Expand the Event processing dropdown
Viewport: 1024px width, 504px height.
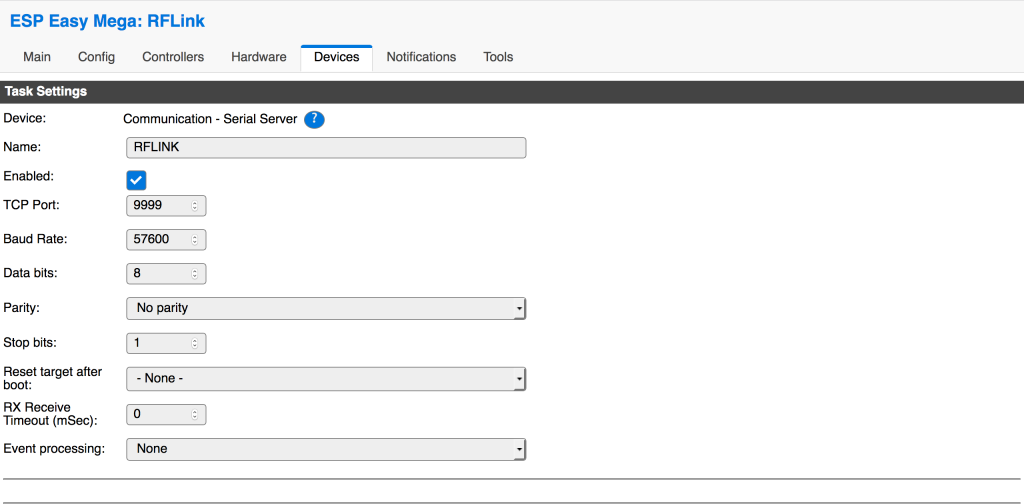tap(326, 449)
